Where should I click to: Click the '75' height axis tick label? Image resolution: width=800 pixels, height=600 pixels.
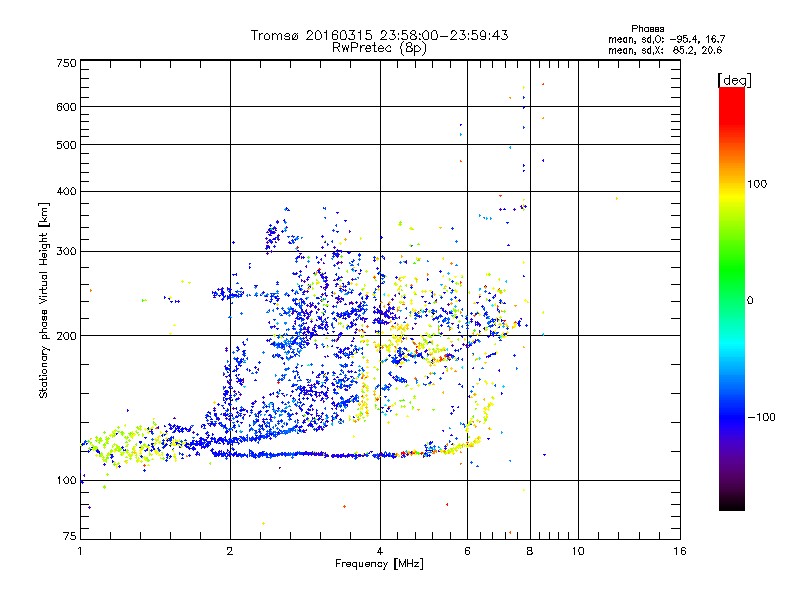[70, 536]
